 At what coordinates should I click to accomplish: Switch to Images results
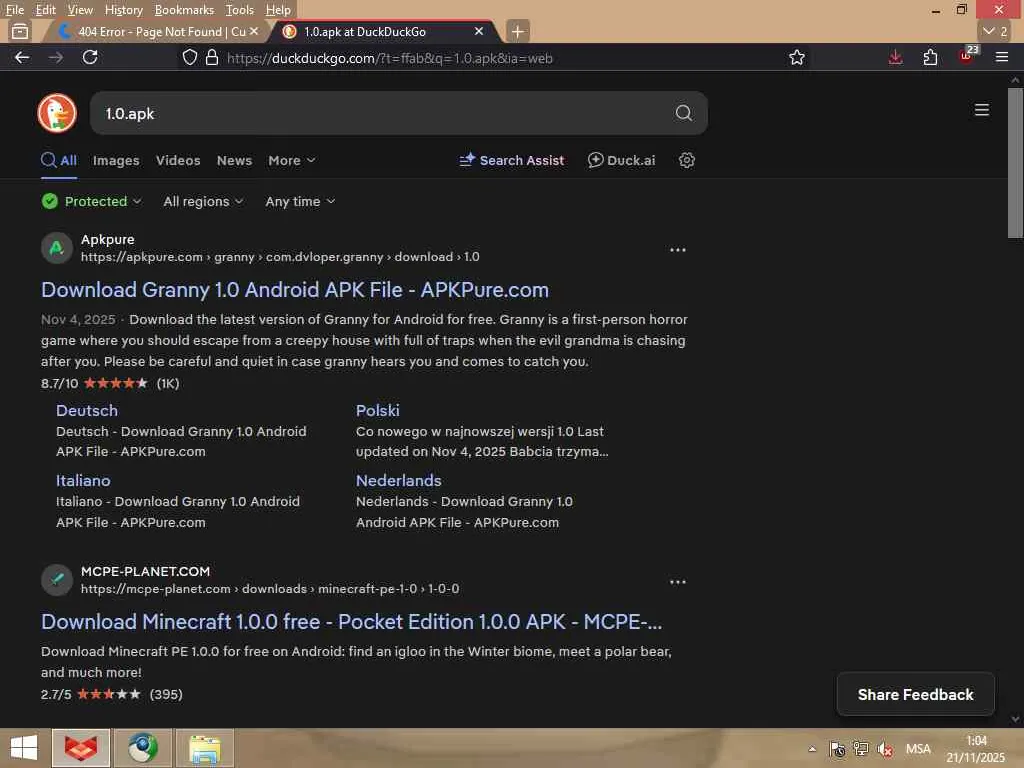(x=116, y=160)
